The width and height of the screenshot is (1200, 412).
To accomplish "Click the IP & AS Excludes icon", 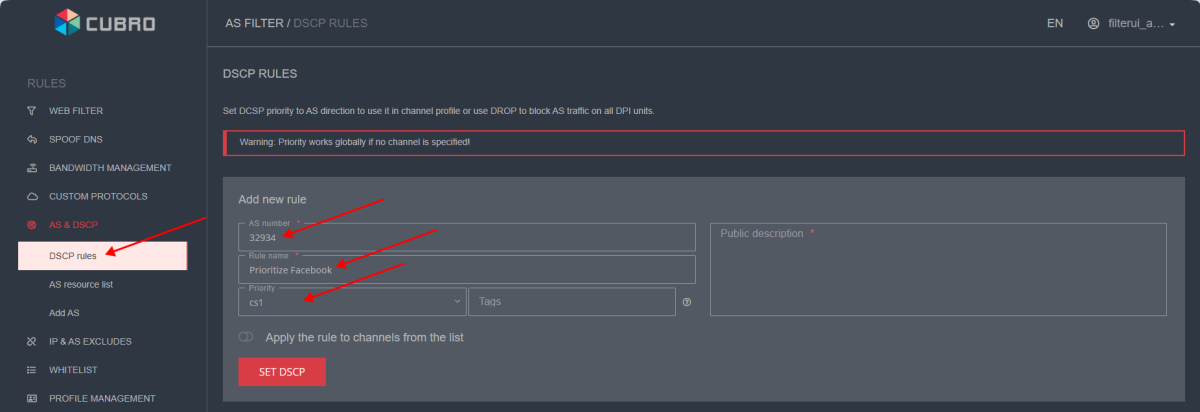I will click(x=31, y=342).
